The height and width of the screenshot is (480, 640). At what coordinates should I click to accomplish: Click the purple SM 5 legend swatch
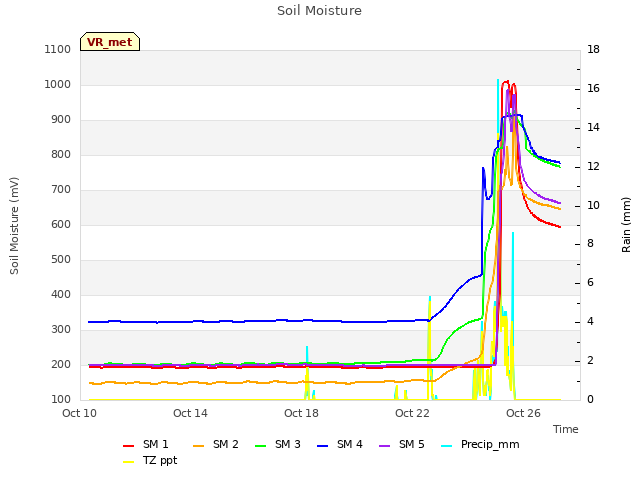pos(384,446)
